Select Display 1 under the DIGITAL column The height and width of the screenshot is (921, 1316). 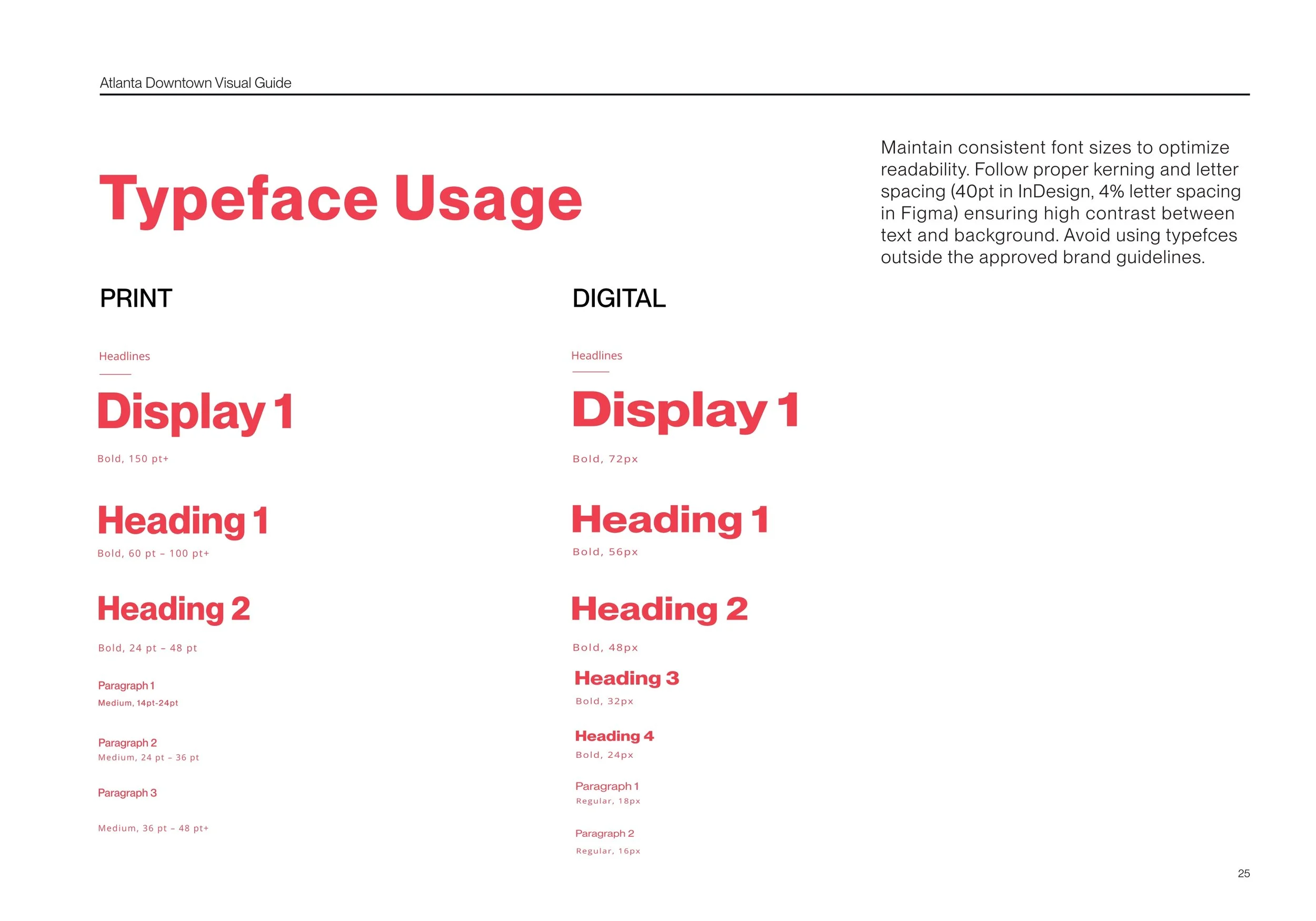coord(685,411)
